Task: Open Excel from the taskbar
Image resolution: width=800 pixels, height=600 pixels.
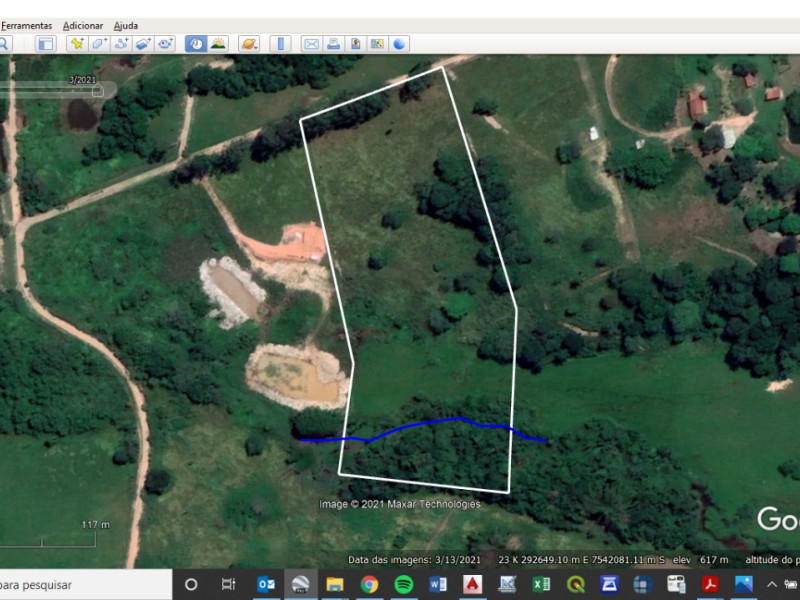Action: pyautogui.click(x=541, y=585)
